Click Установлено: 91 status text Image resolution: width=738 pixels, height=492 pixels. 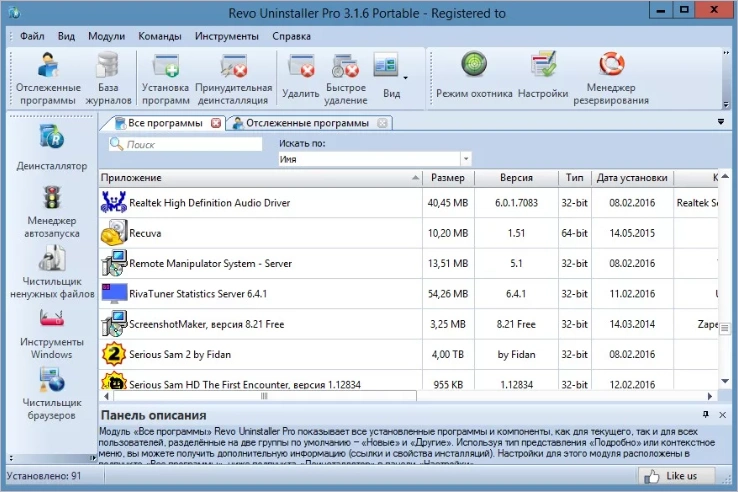click(44, 476)
